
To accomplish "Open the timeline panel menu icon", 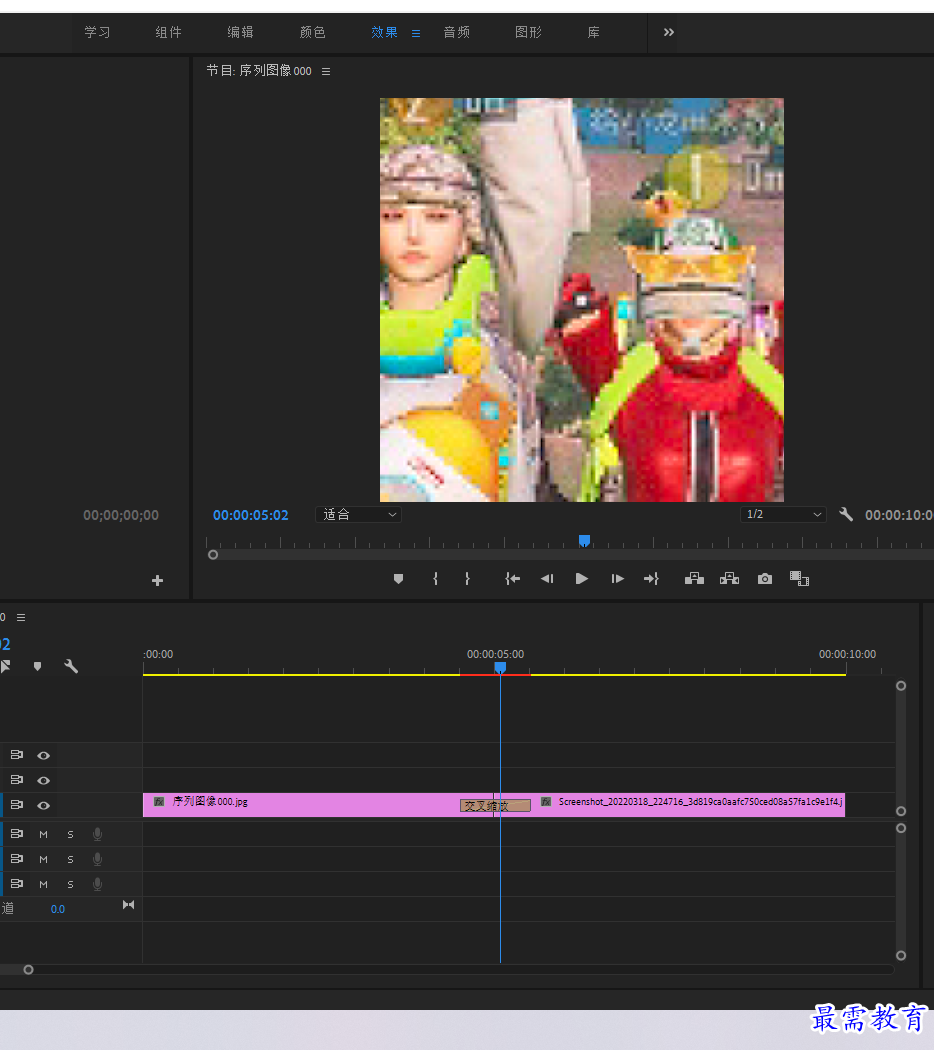I will pyautogui.click(x=21, y=617).
